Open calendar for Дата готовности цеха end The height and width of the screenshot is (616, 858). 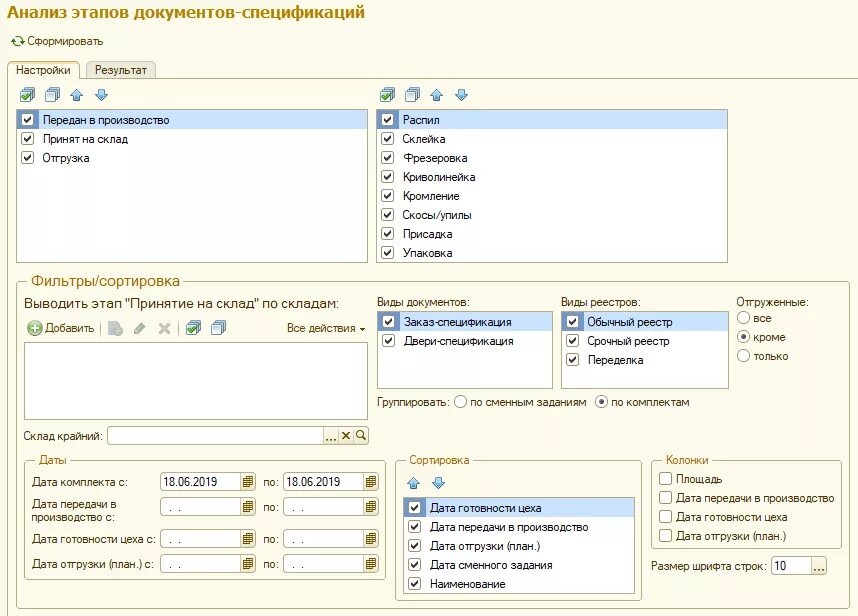[x=371, y=538]
